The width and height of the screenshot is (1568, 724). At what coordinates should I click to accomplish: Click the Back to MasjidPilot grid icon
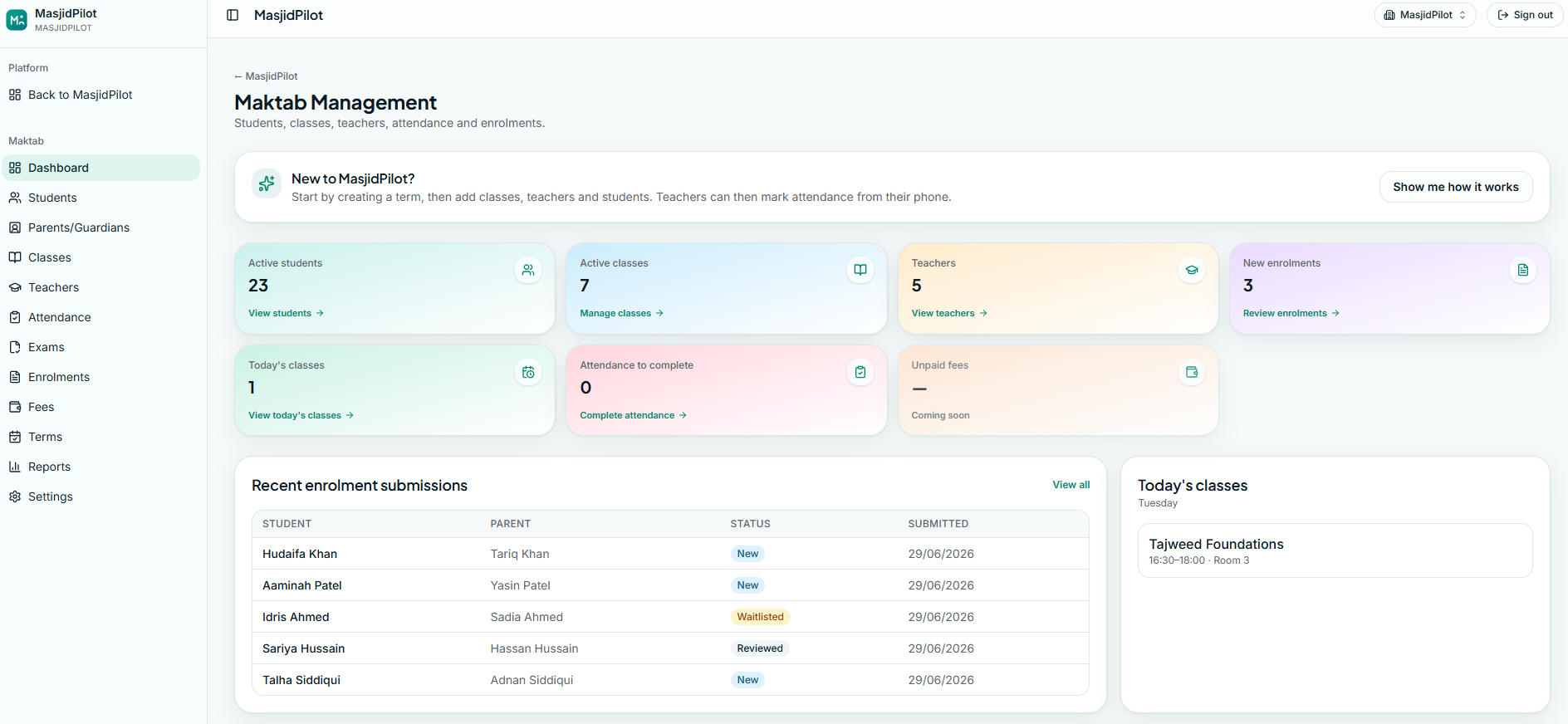(x=15, y=95)
